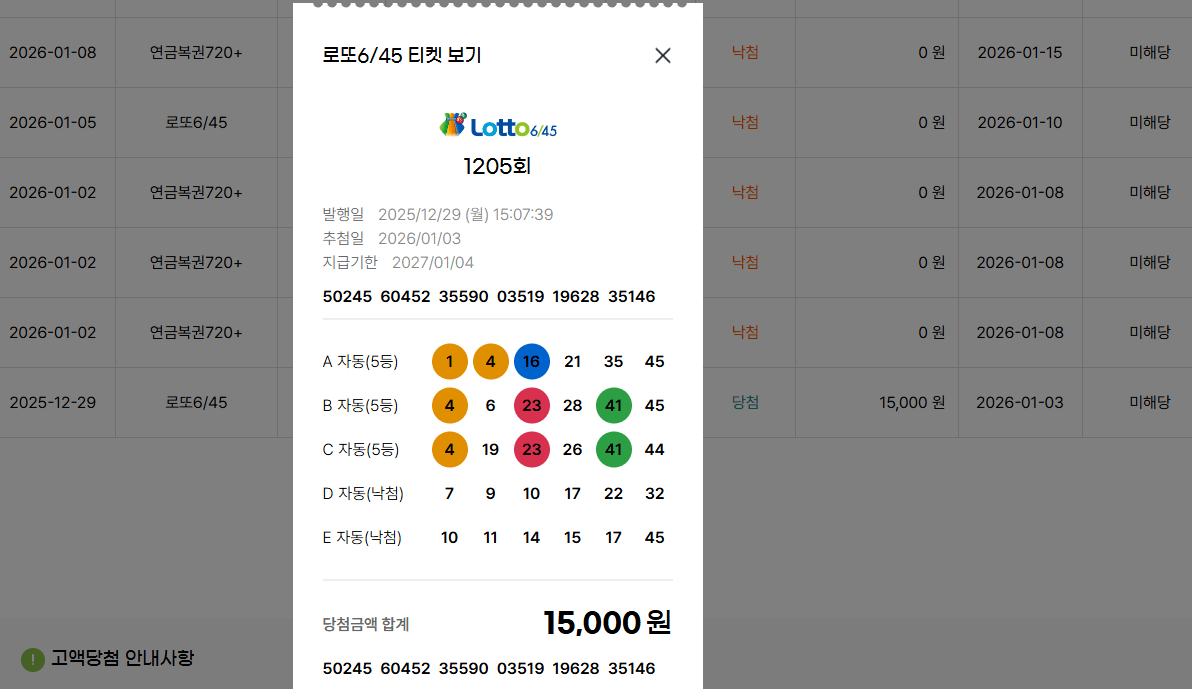Click orange ball 4 in row A
1192x689 pixels.
point(491,362)
